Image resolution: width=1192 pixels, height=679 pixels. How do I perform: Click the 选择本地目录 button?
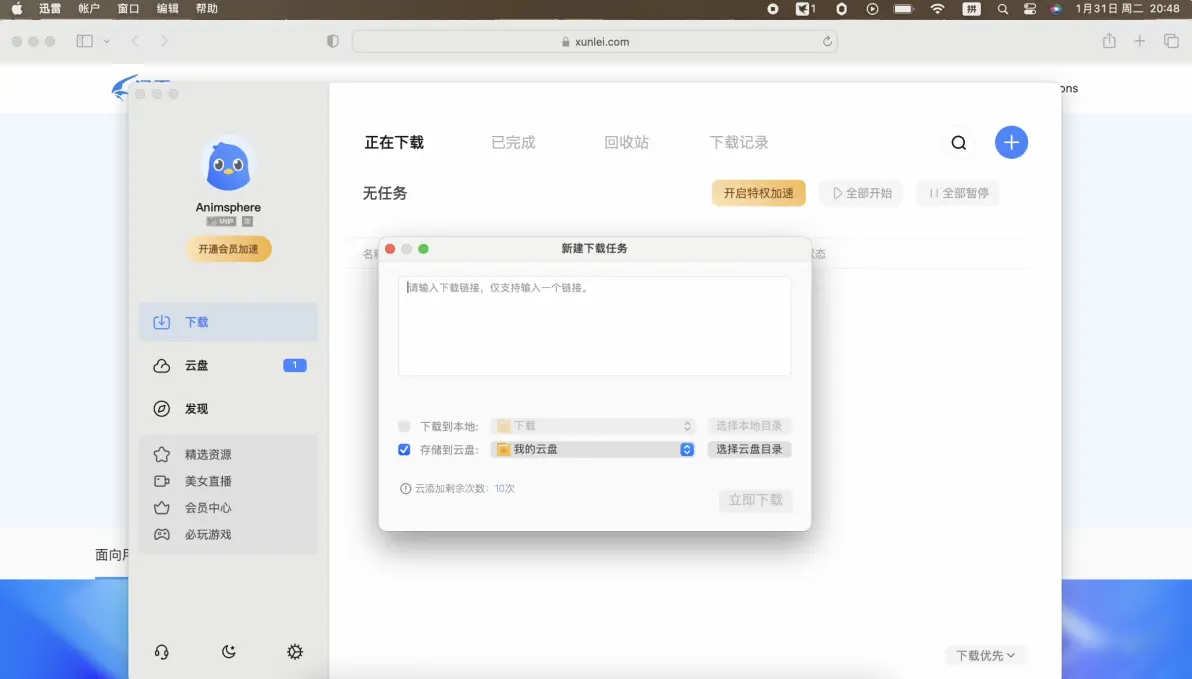coord(749,426)
